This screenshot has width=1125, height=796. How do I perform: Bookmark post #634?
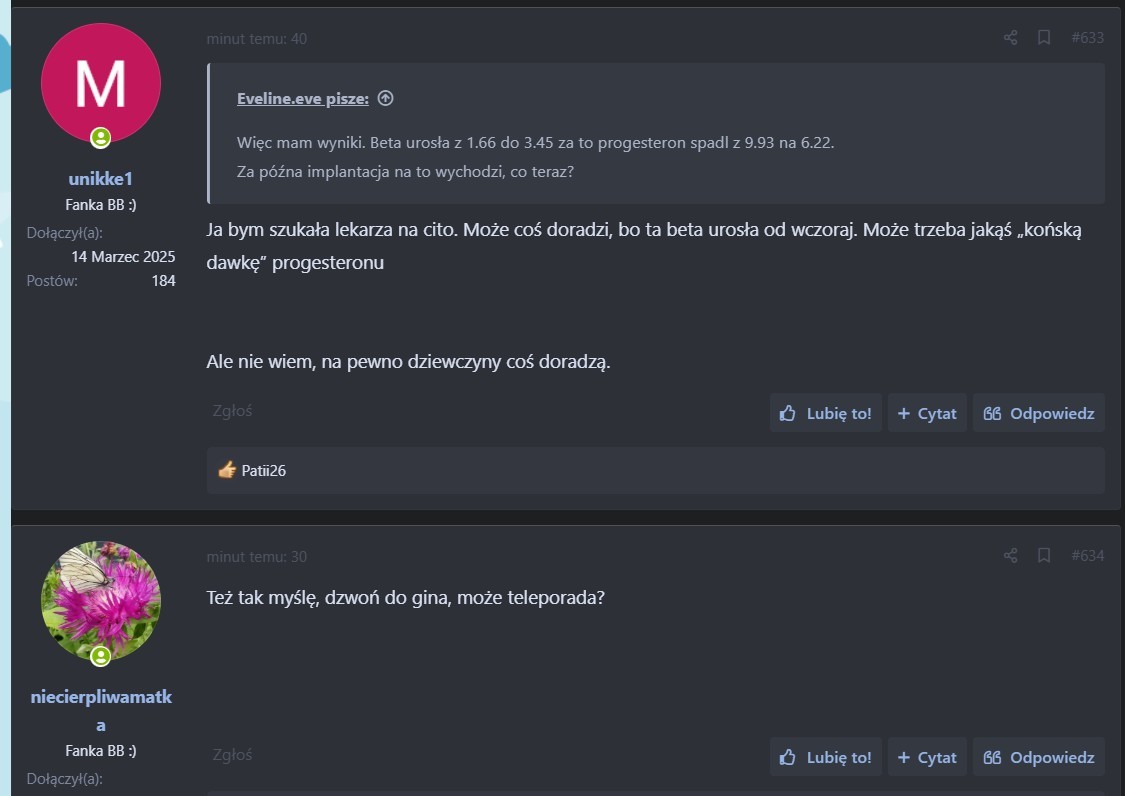[1043, 555]
